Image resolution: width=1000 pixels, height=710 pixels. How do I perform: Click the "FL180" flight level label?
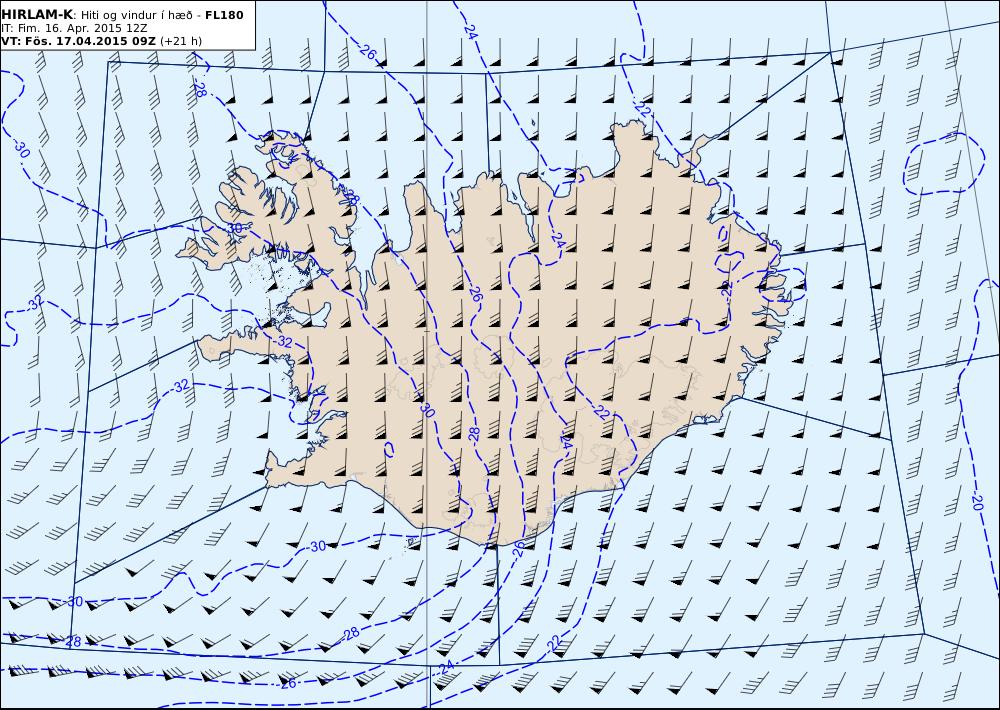(x=224, y=15)
